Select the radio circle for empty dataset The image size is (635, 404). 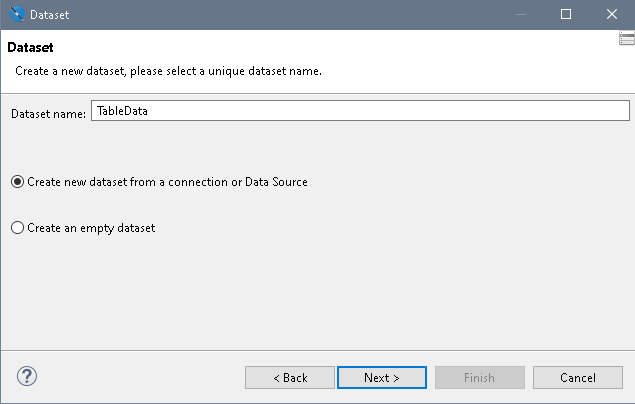(17, 228)
